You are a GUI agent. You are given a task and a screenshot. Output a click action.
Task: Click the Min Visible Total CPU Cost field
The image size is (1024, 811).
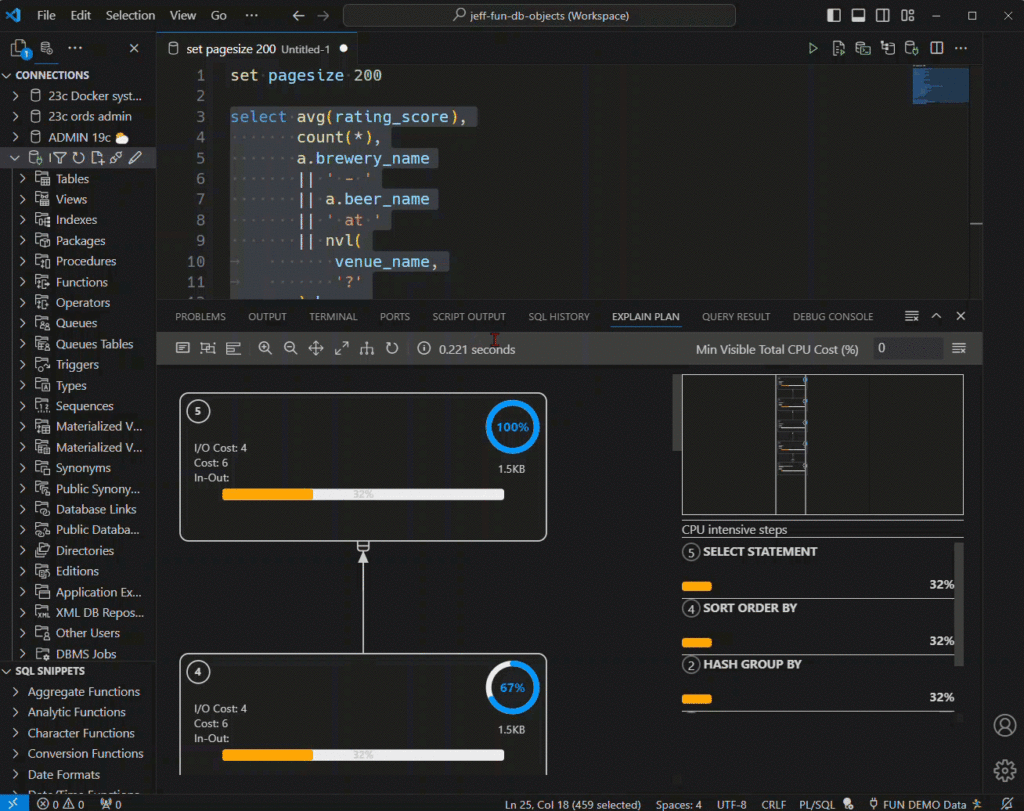coord(906,348)
